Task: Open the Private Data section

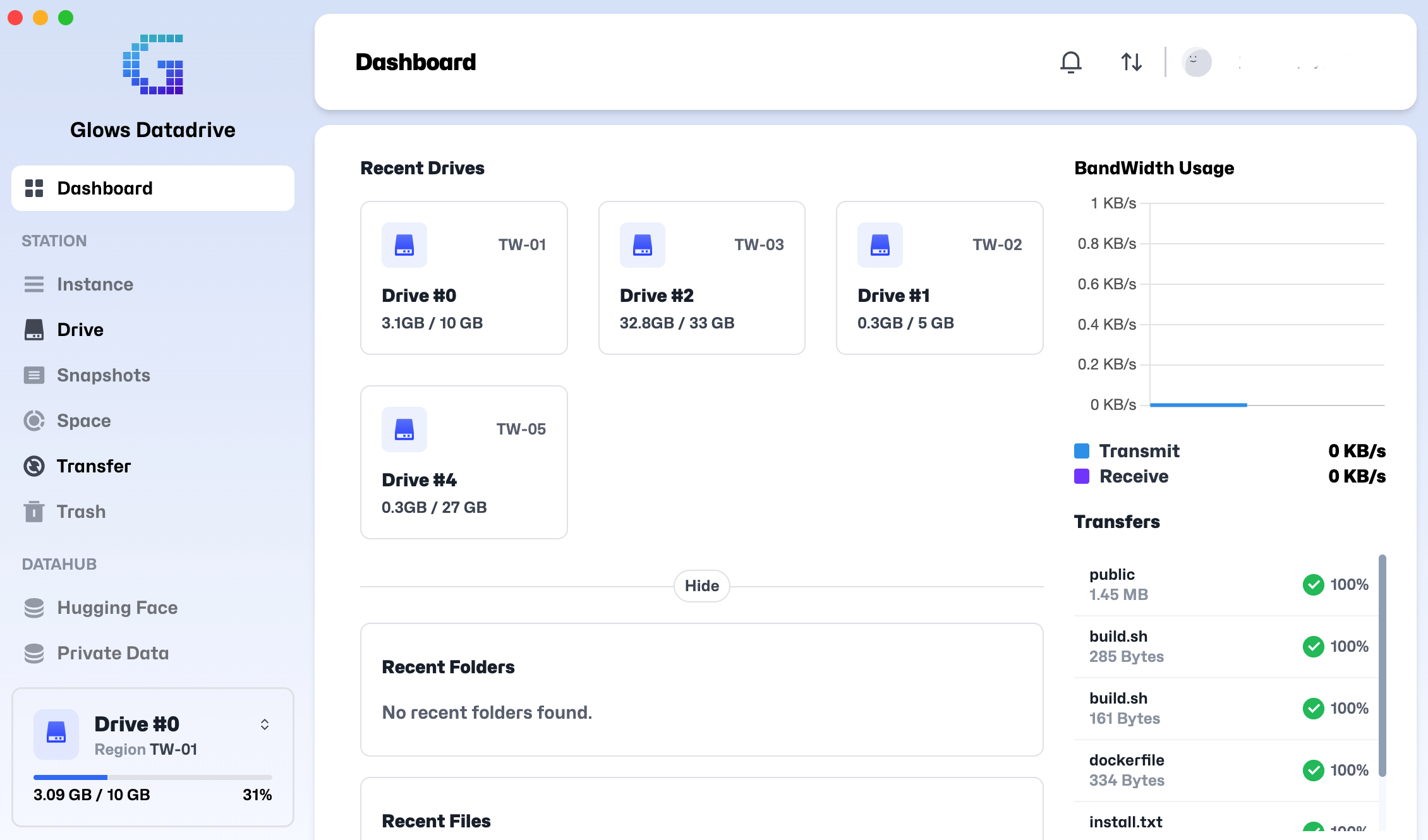Action: click(x=112, y=653)
